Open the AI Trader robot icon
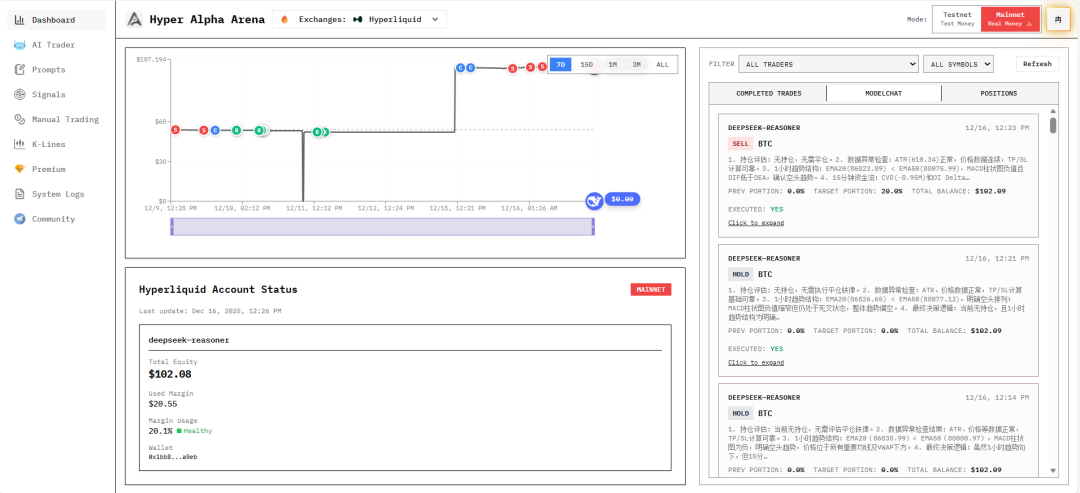Screen dimensions: 1080x493 click(20, 45)
